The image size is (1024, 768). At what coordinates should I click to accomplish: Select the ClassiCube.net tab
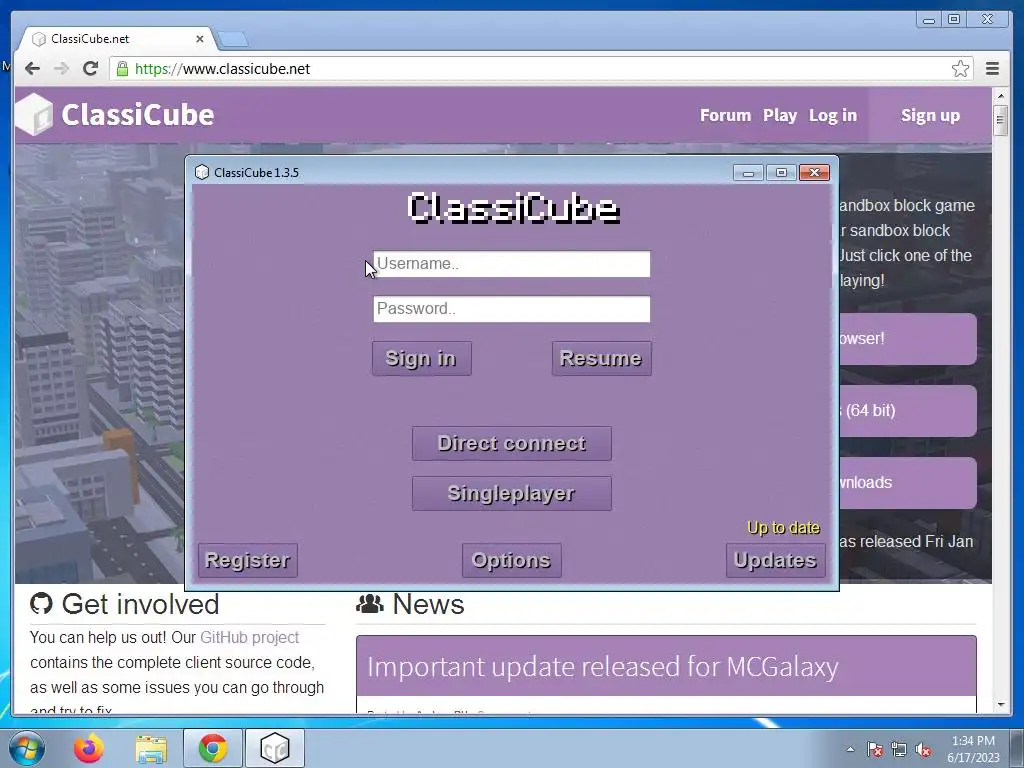(x=118, y=39)
